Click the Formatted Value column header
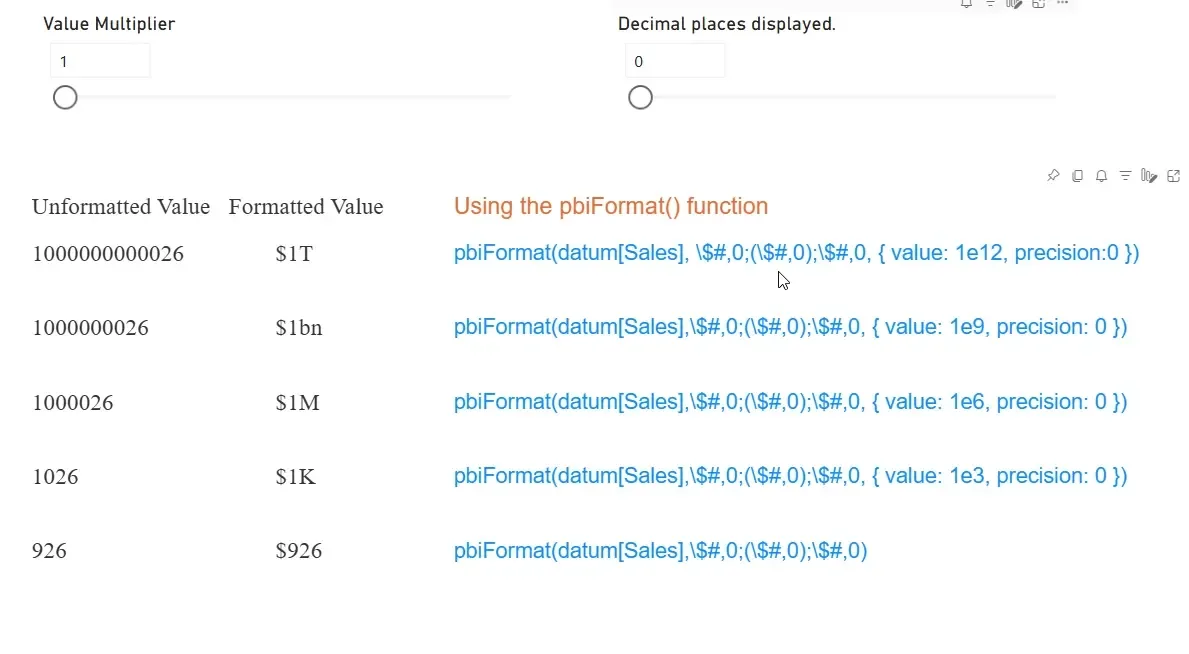Image resolution: width=1189 pixels, height=654 pixels. (x=306, y=206)
